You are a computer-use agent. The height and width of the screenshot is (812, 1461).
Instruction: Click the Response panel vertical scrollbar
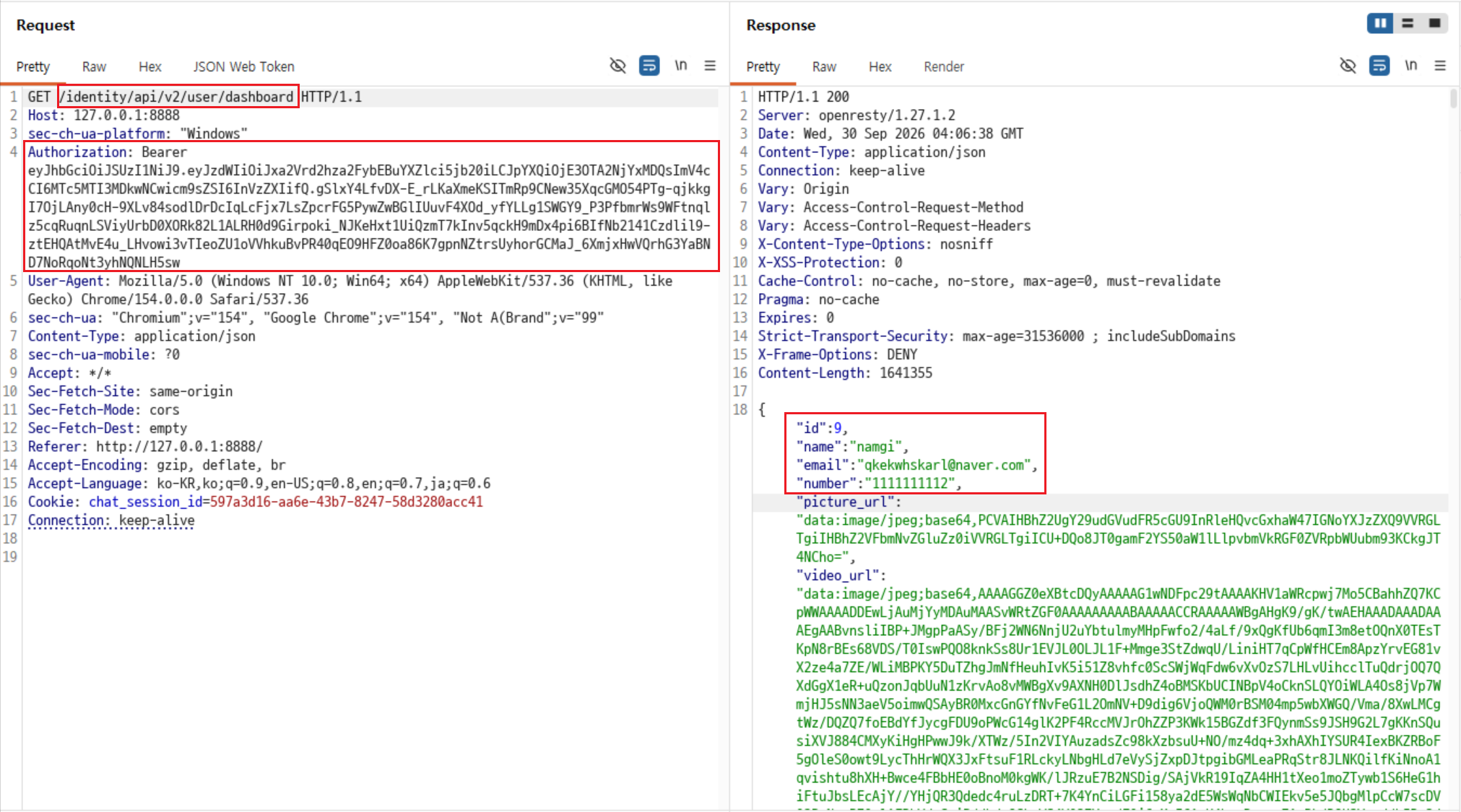[x=1454, y=98]
